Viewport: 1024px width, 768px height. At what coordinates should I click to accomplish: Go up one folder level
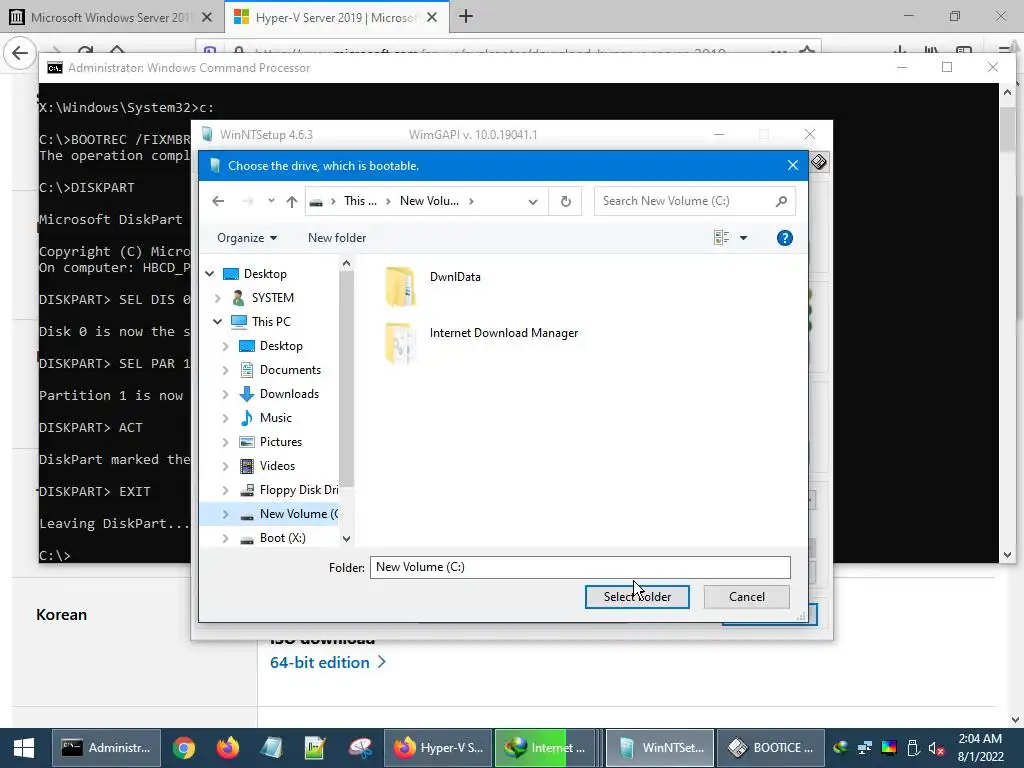pos(292,201)
